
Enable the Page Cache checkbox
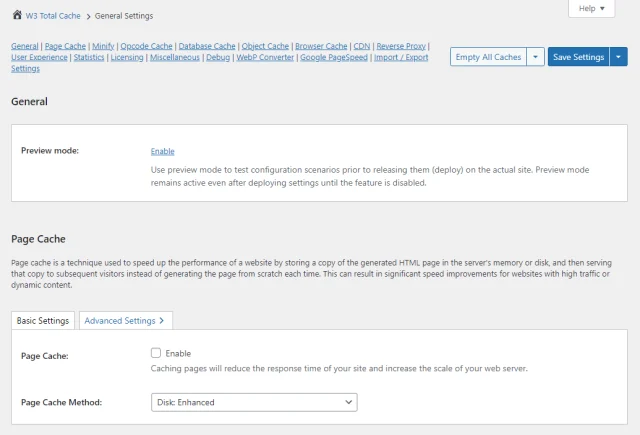155,353
